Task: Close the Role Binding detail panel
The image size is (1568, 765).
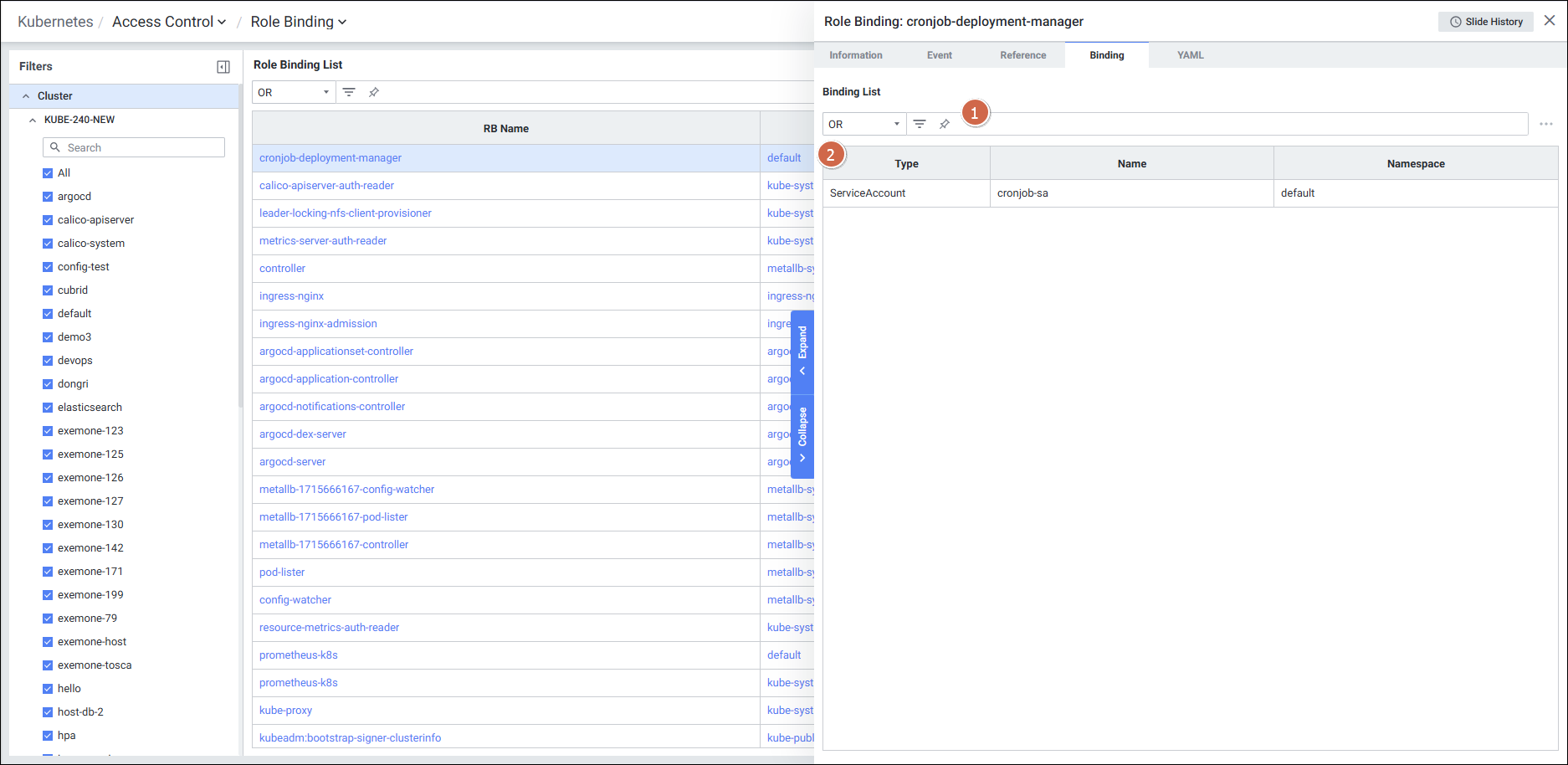Action: click(x=1550, y=21)
